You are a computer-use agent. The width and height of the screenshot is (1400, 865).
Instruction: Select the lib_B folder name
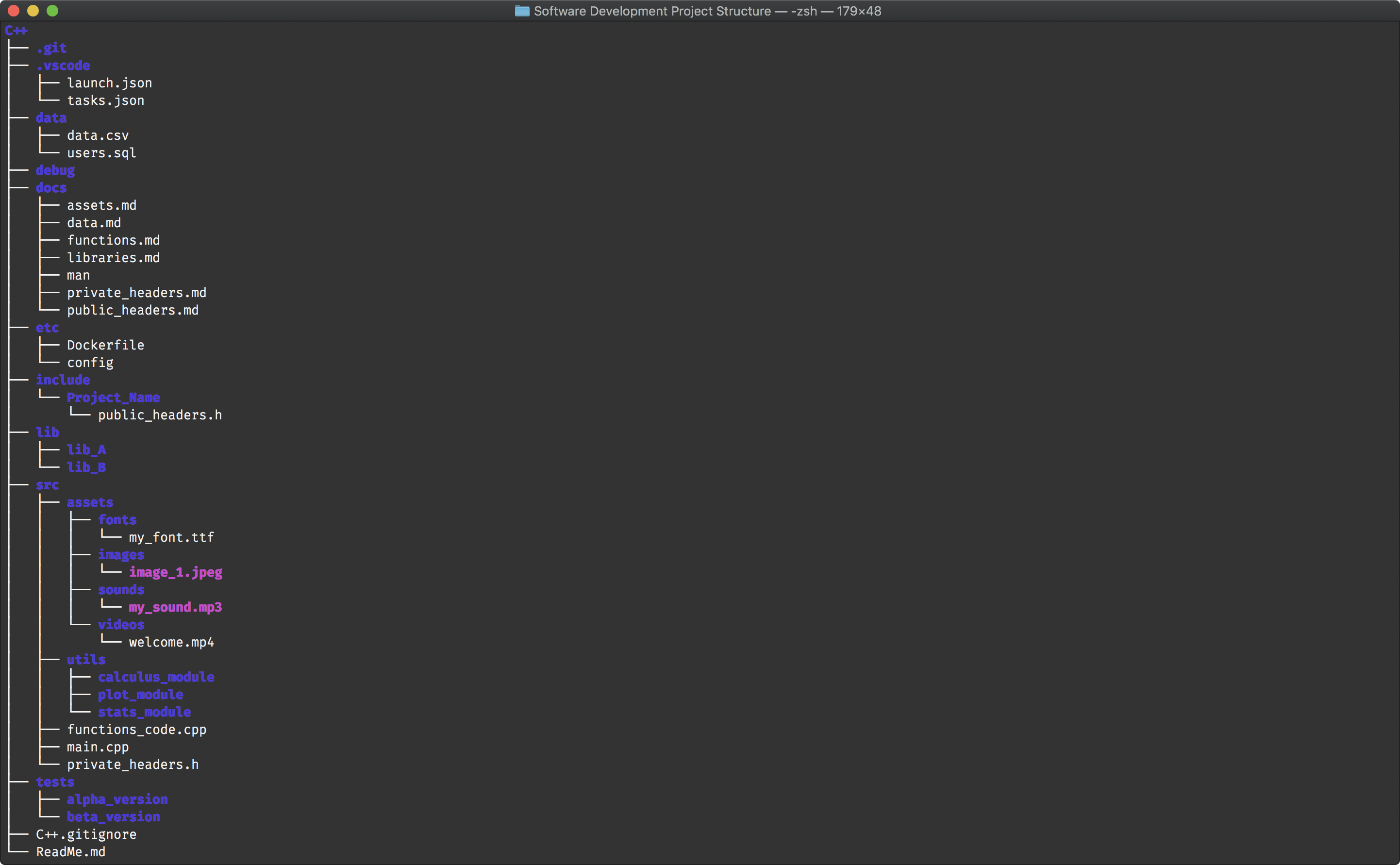tap(86, 467)
